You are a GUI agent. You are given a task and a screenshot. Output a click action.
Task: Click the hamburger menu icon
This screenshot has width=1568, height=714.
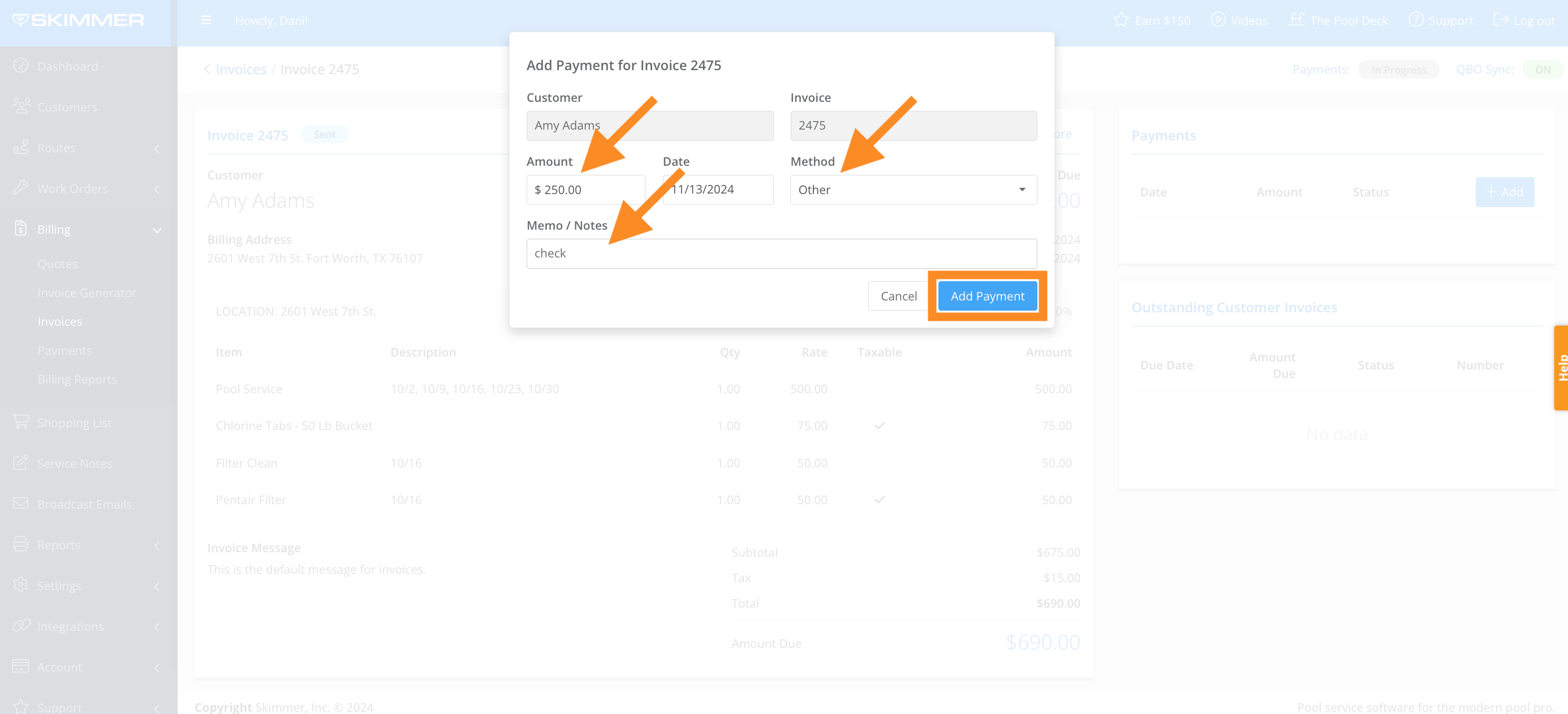pos(206,20)
